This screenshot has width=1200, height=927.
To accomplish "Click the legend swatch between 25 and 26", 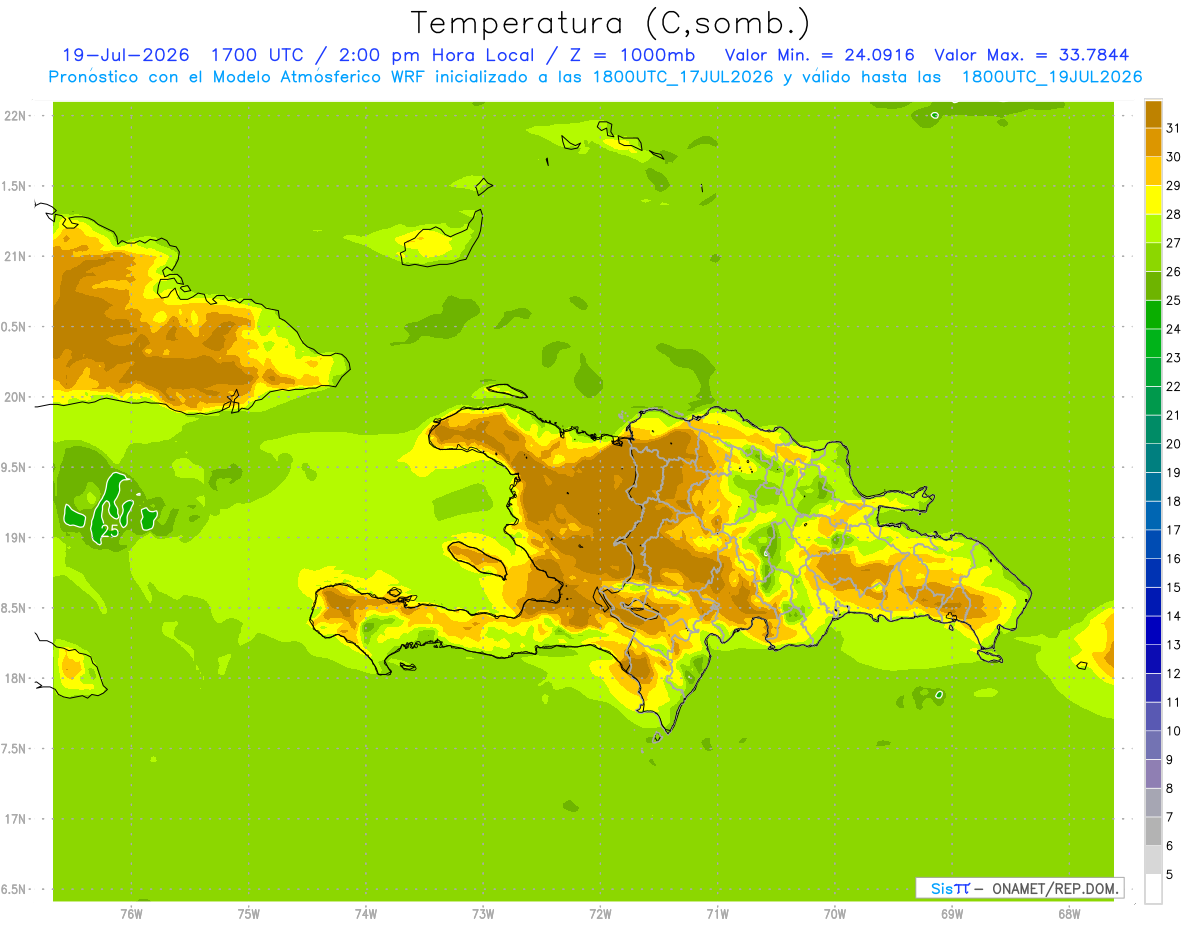I will click(x=1153, y=286).
